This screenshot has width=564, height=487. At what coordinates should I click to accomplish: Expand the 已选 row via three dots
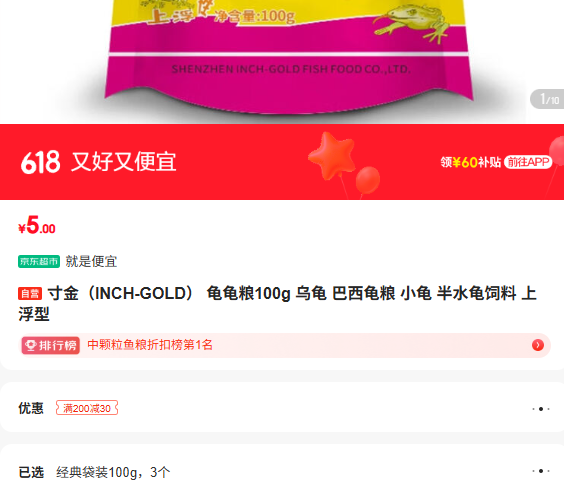pyautogui.click(x=541, y=471)
